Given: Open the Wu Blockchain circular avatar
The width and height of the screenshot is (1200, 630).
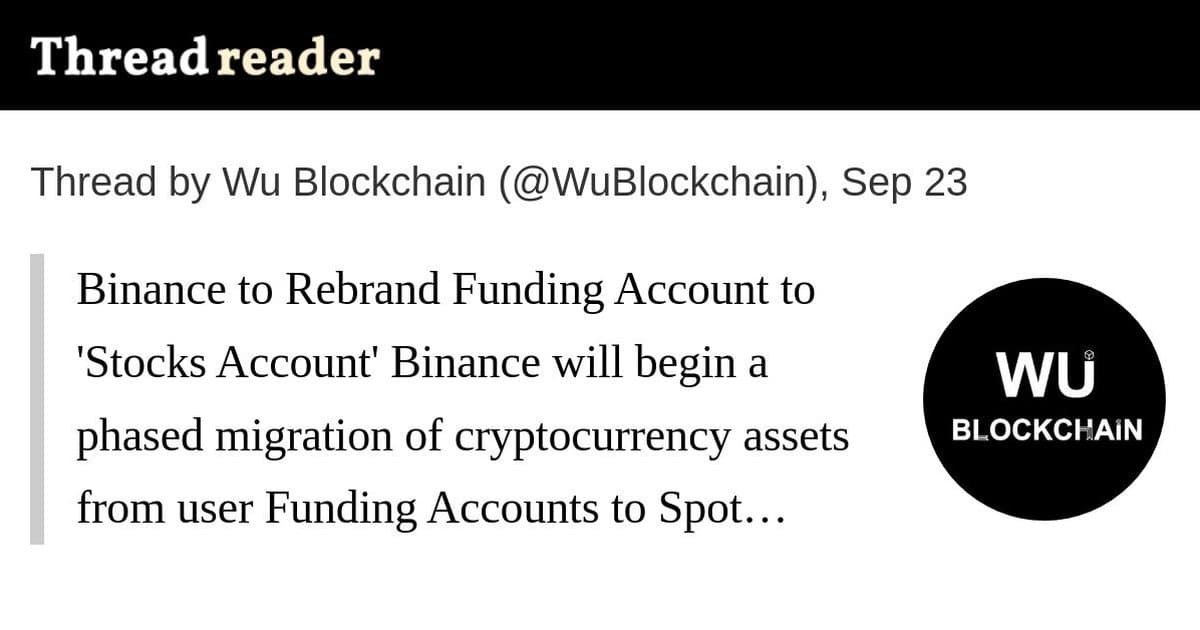Looking at the screenshot, I should click(x=1044, y=399).
